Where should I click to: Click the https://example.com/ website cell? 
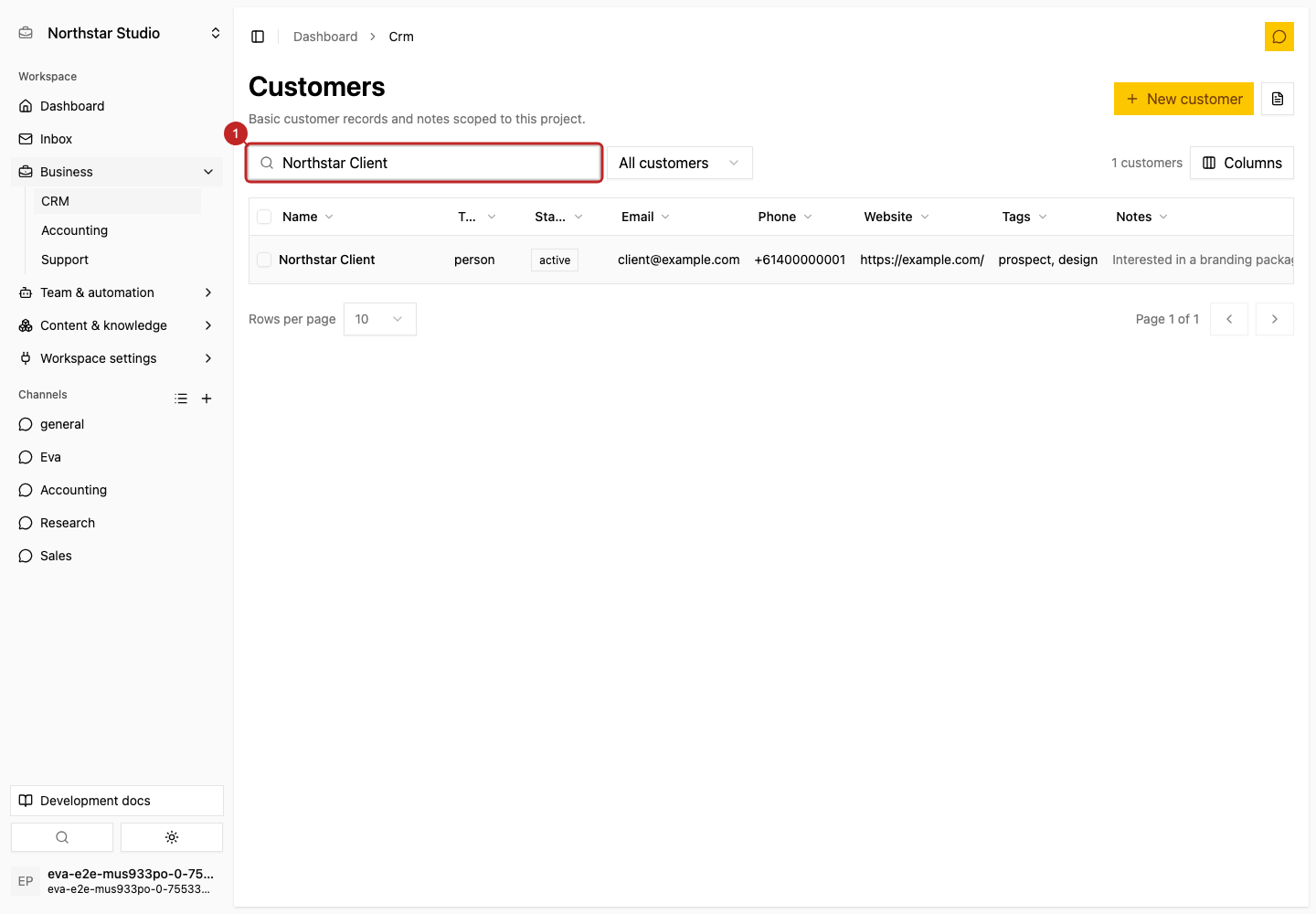coord(922,260)
